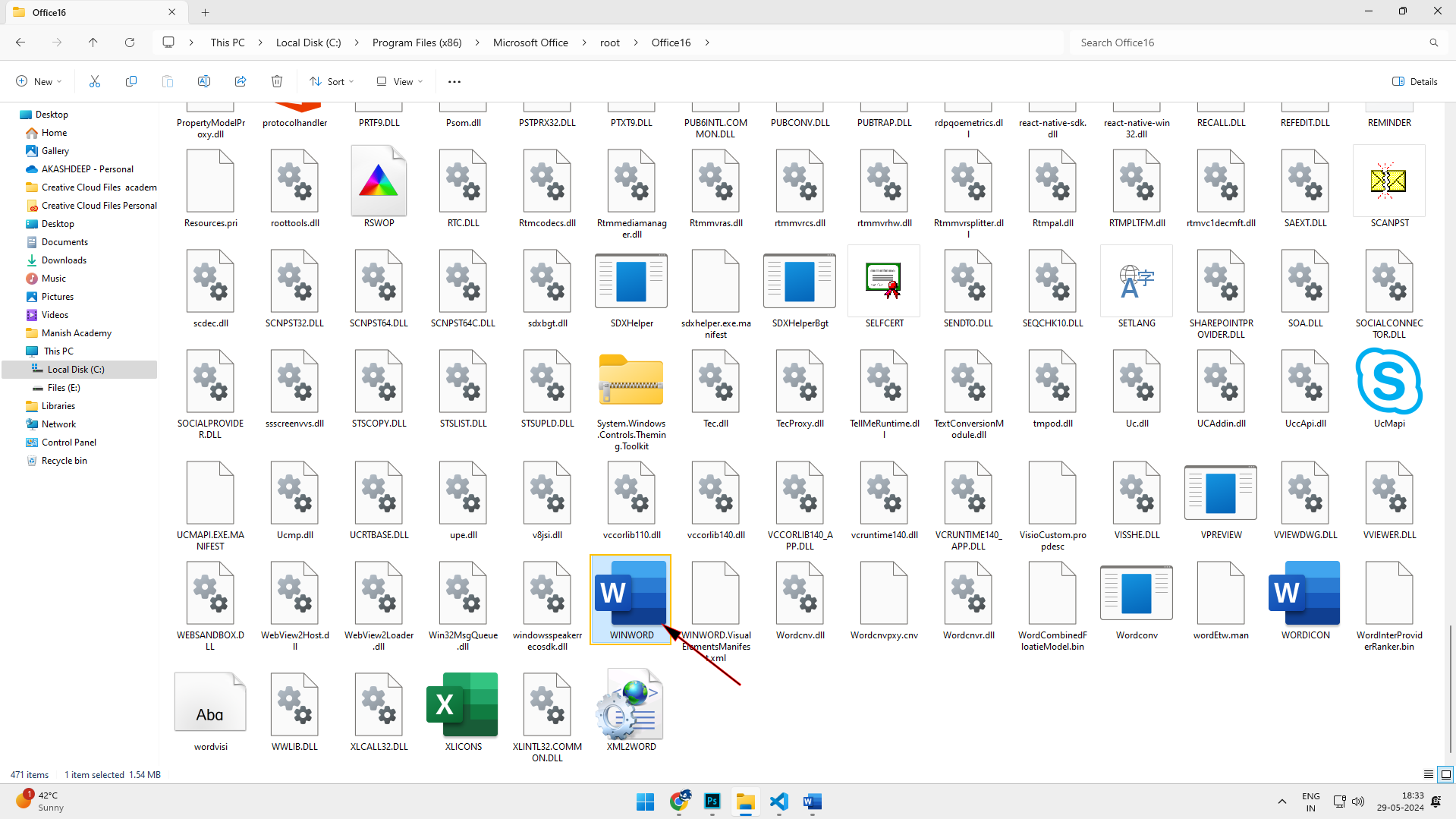This screenshot has width=1456, height=819.
Task: Click the Delete trash icon
Action: pos(277,81)
